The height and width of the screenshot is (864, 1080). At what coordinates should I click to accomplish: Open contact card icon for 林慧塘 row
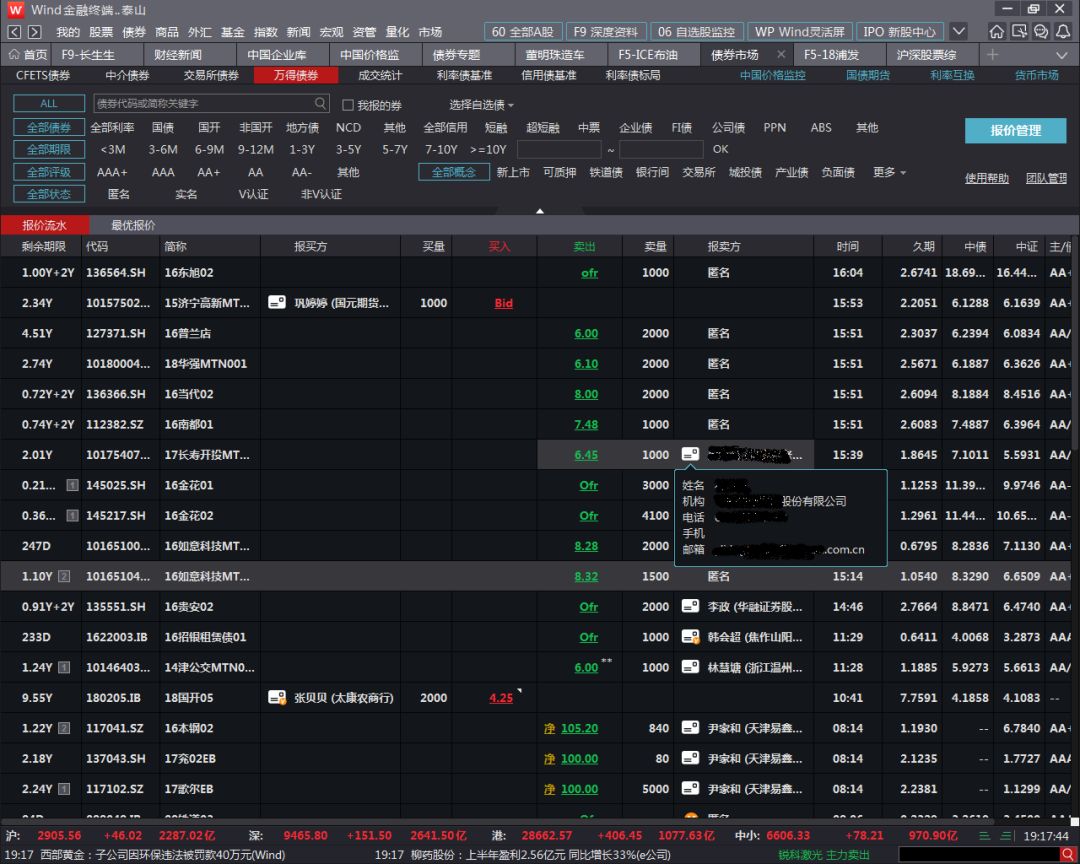pyautogui.click(x=690, y=667)
